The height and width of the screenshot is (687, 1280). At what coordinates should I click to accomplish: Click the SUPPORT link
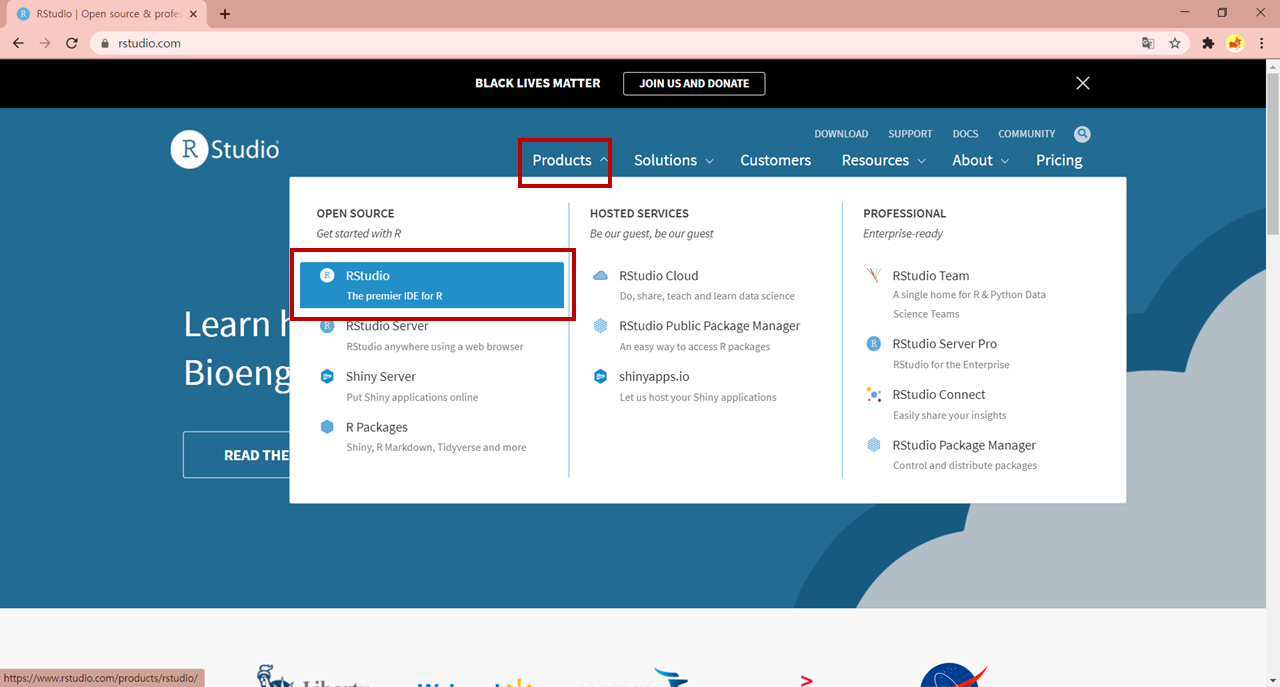click(910, 134)
